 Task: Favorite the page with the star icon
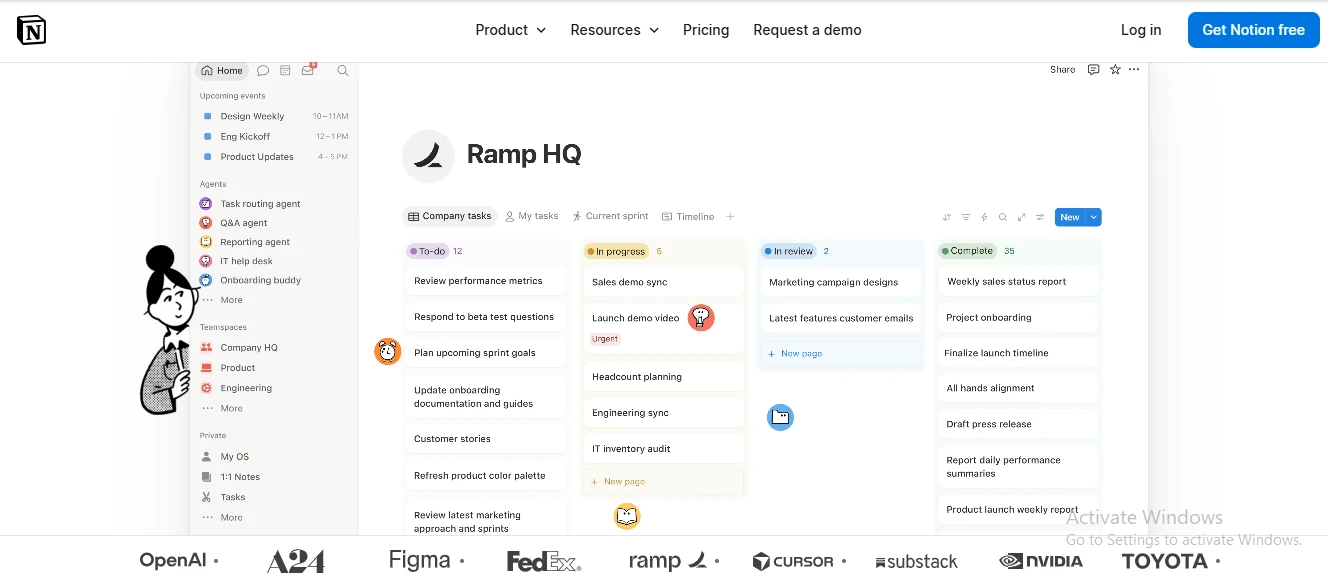click(1115, 70)
